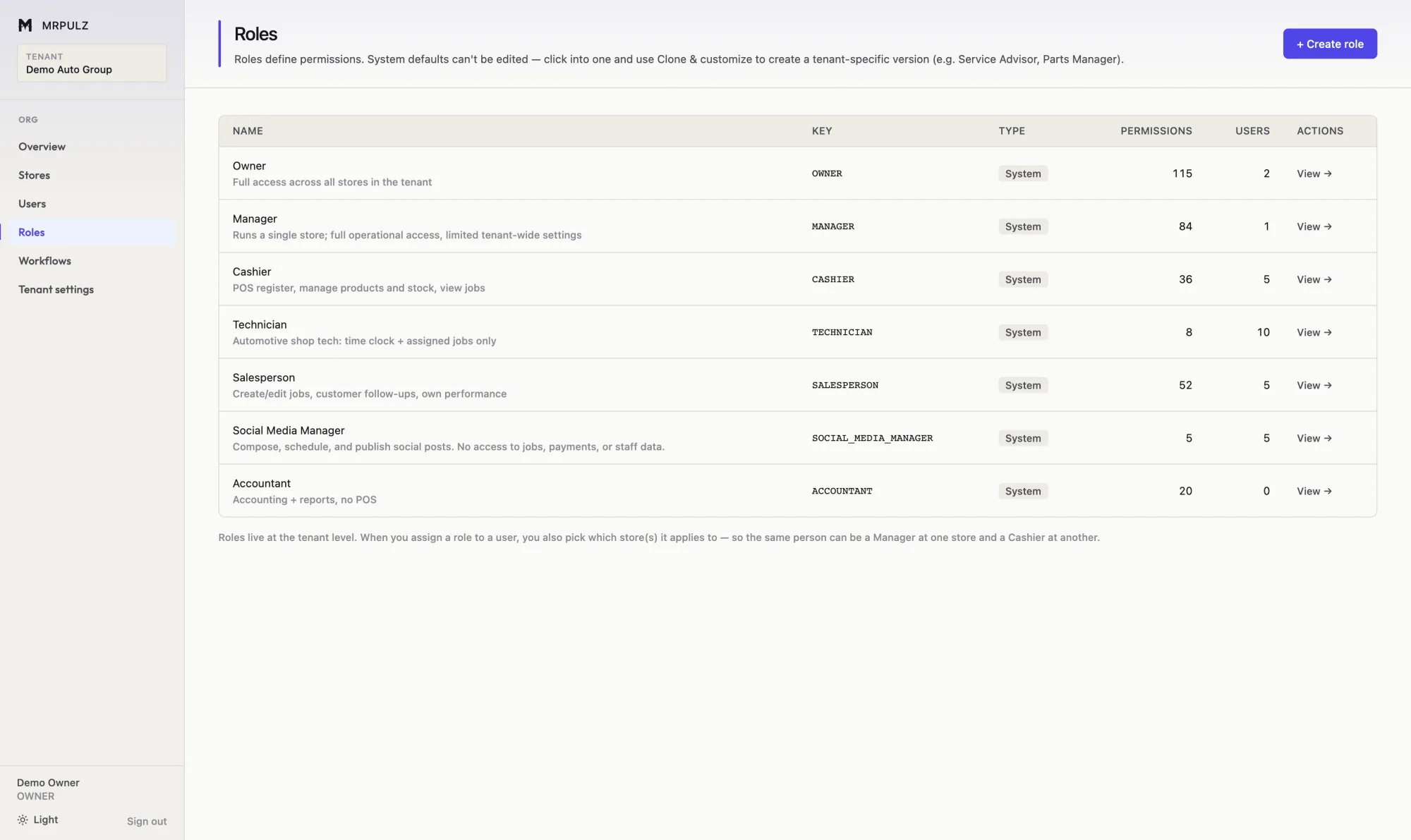
Task: Click the OWNER key in first row
Action: click(x=827, y=174)
